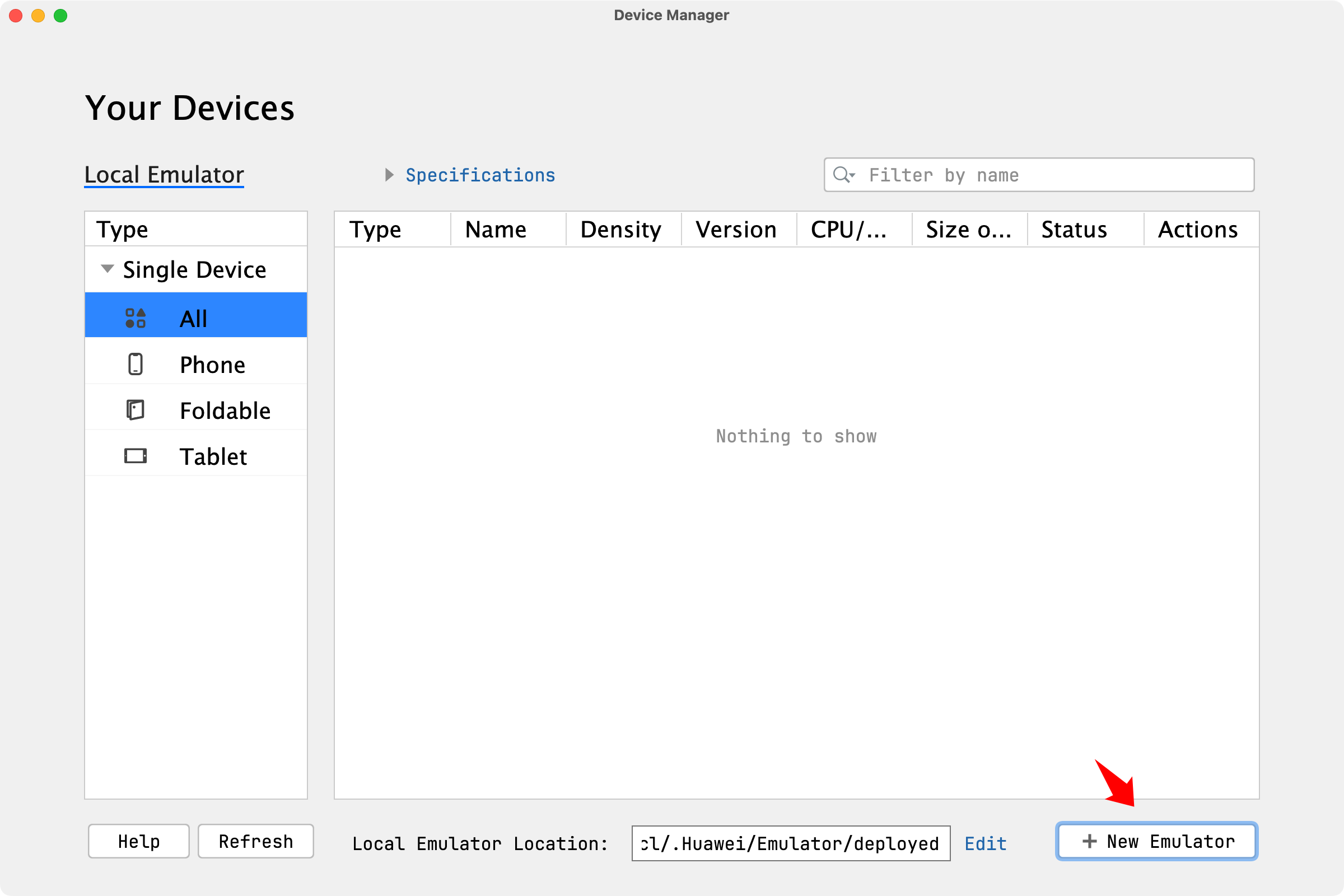
Task: Expand the Single Device tree node
Action: pos(106,268)
